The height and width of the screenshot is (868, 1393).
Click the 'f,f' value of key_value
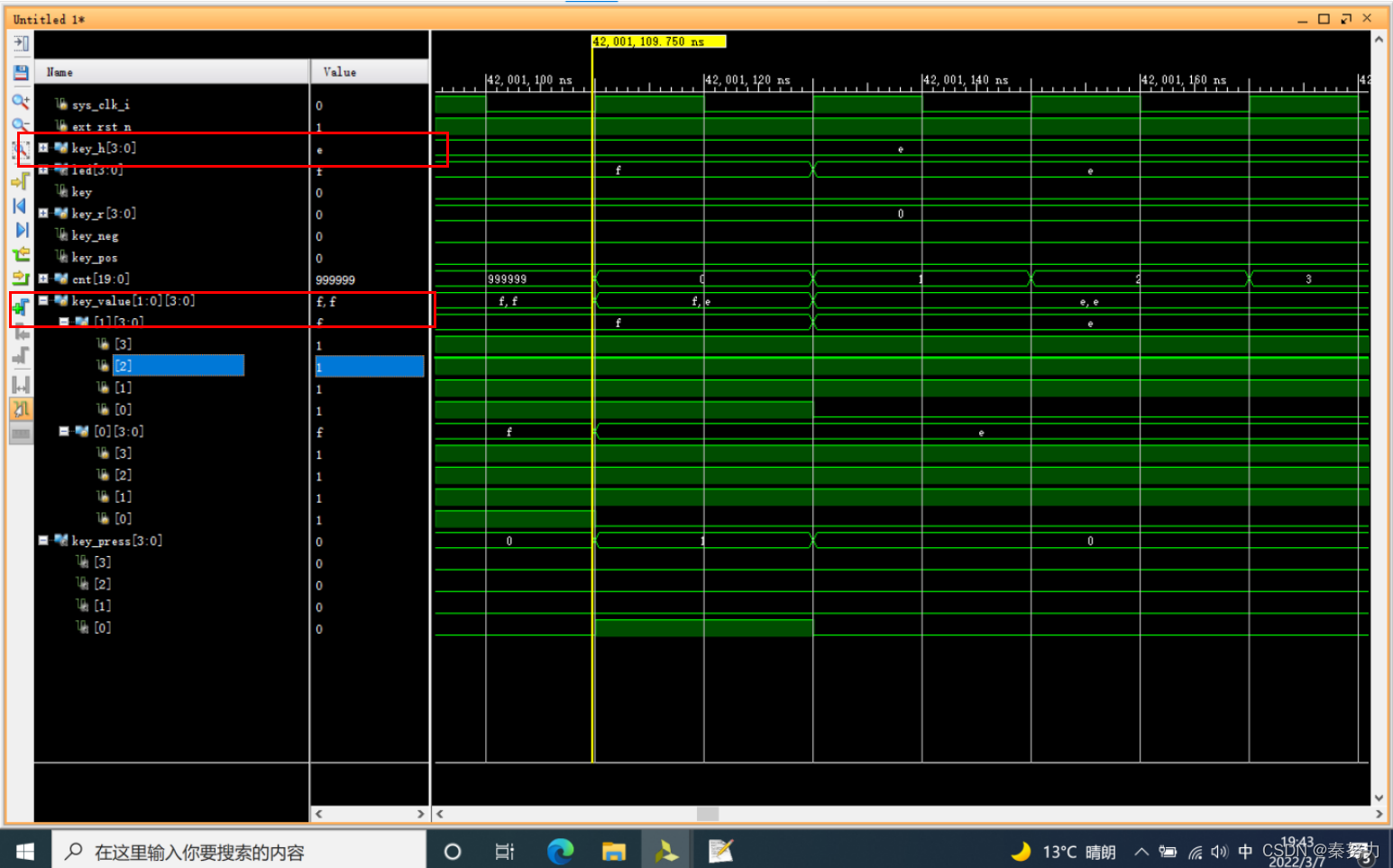[x=325, y=302]
